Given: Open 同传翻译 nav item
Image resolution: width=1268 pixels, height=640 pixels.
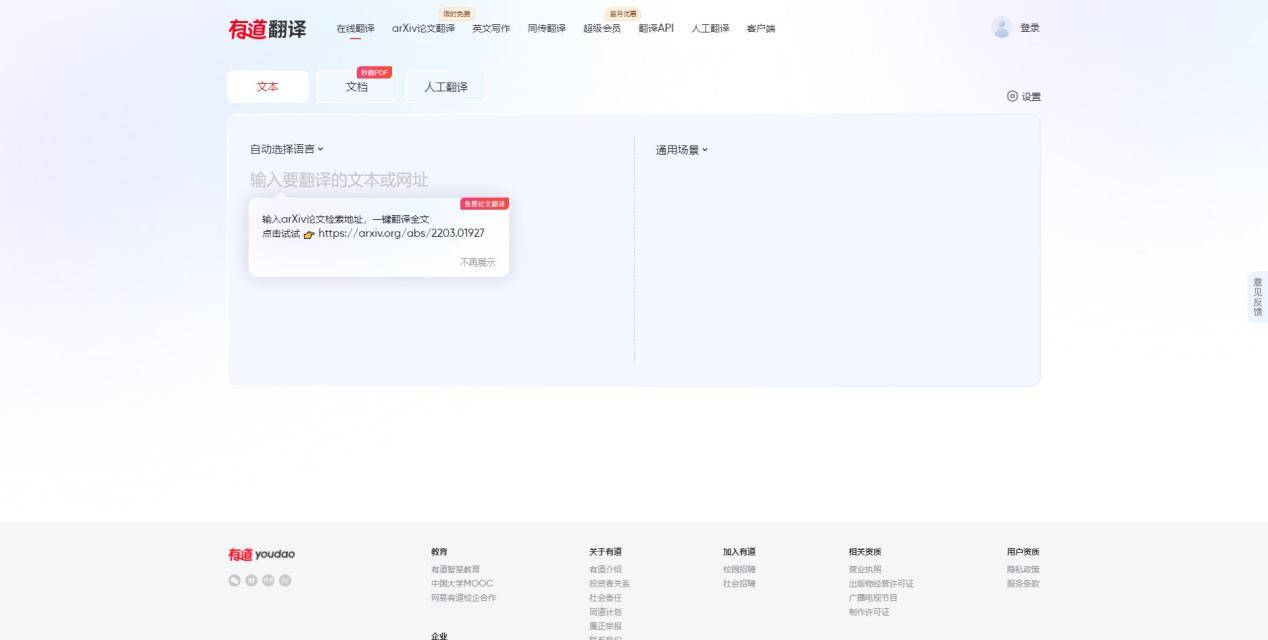Looking at the screenshot, I should pos(547,28).
